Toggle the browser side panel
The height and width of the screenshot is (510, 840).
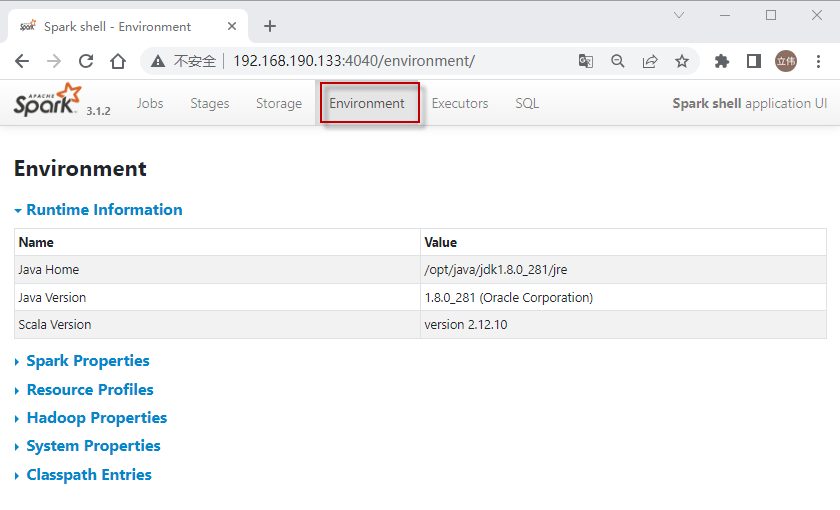click(x=754, y=61)
